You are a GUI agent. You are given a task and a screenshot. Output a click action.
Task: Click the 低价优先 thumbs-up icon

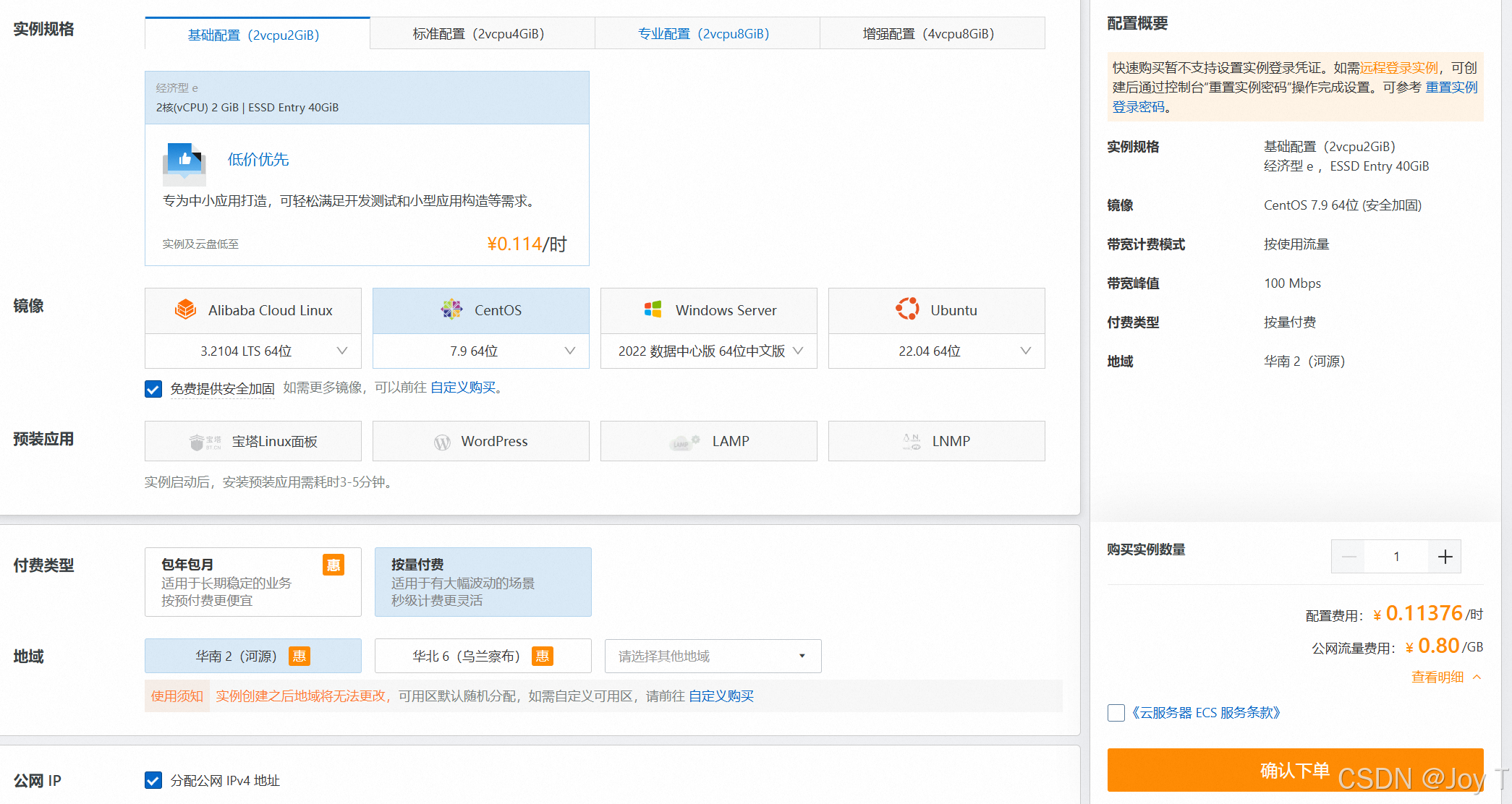click(184, 163)
